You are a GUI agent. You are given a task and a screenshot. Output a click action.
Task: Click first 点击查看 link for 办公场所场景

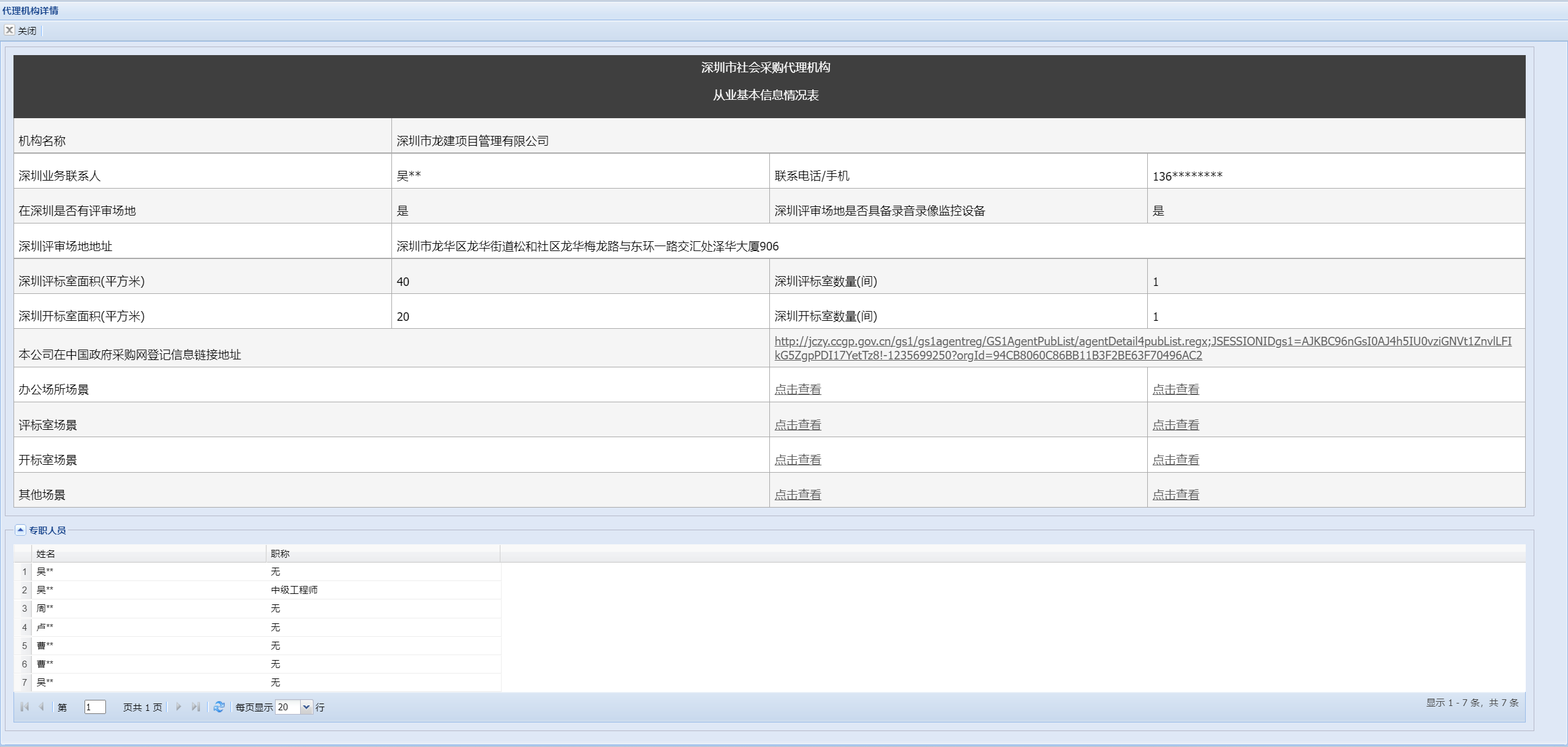[797, 389]
